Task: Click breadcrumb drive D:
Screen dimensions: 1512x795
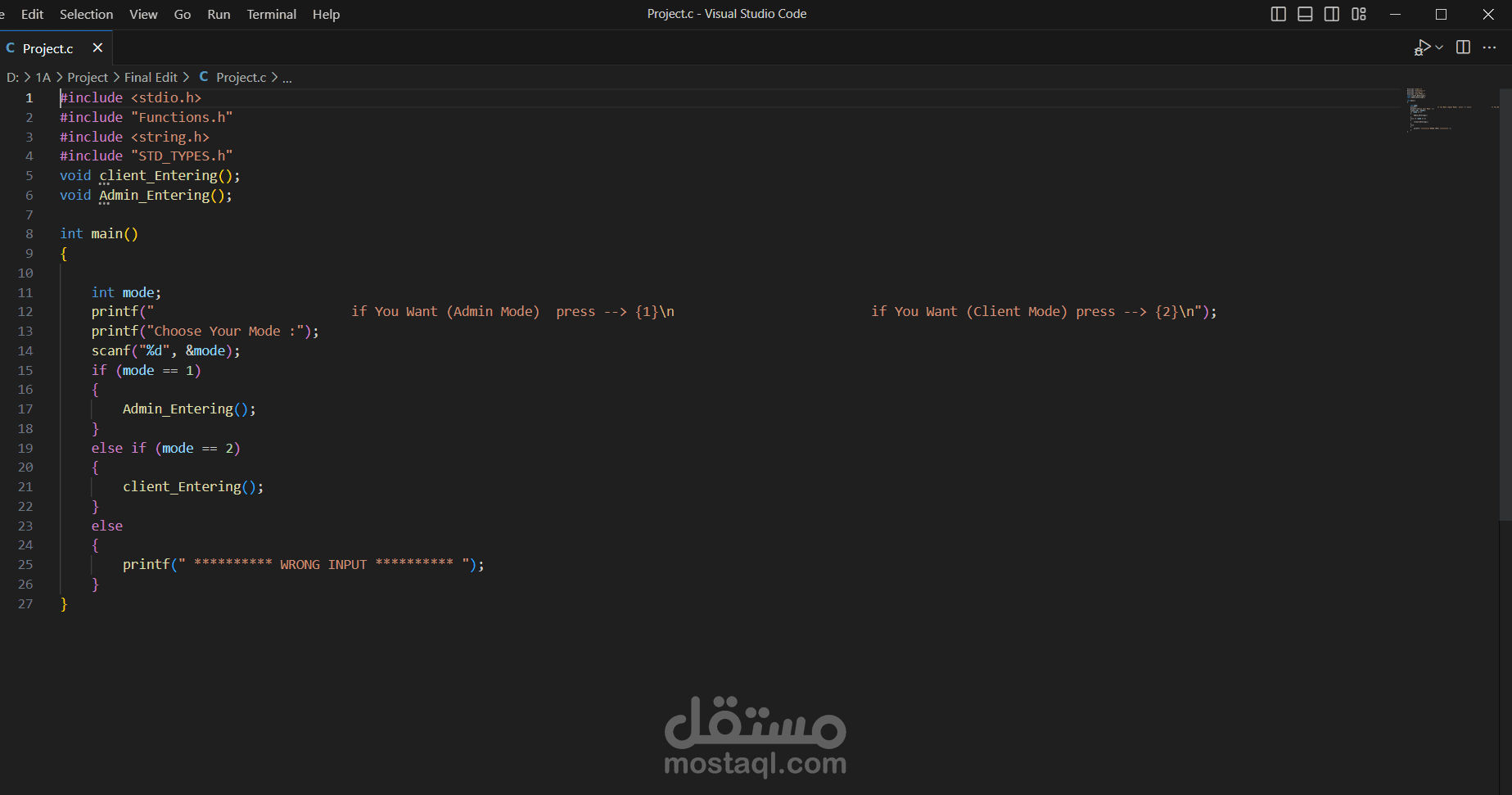Action: pyautogui.click(x=12, y=77)
